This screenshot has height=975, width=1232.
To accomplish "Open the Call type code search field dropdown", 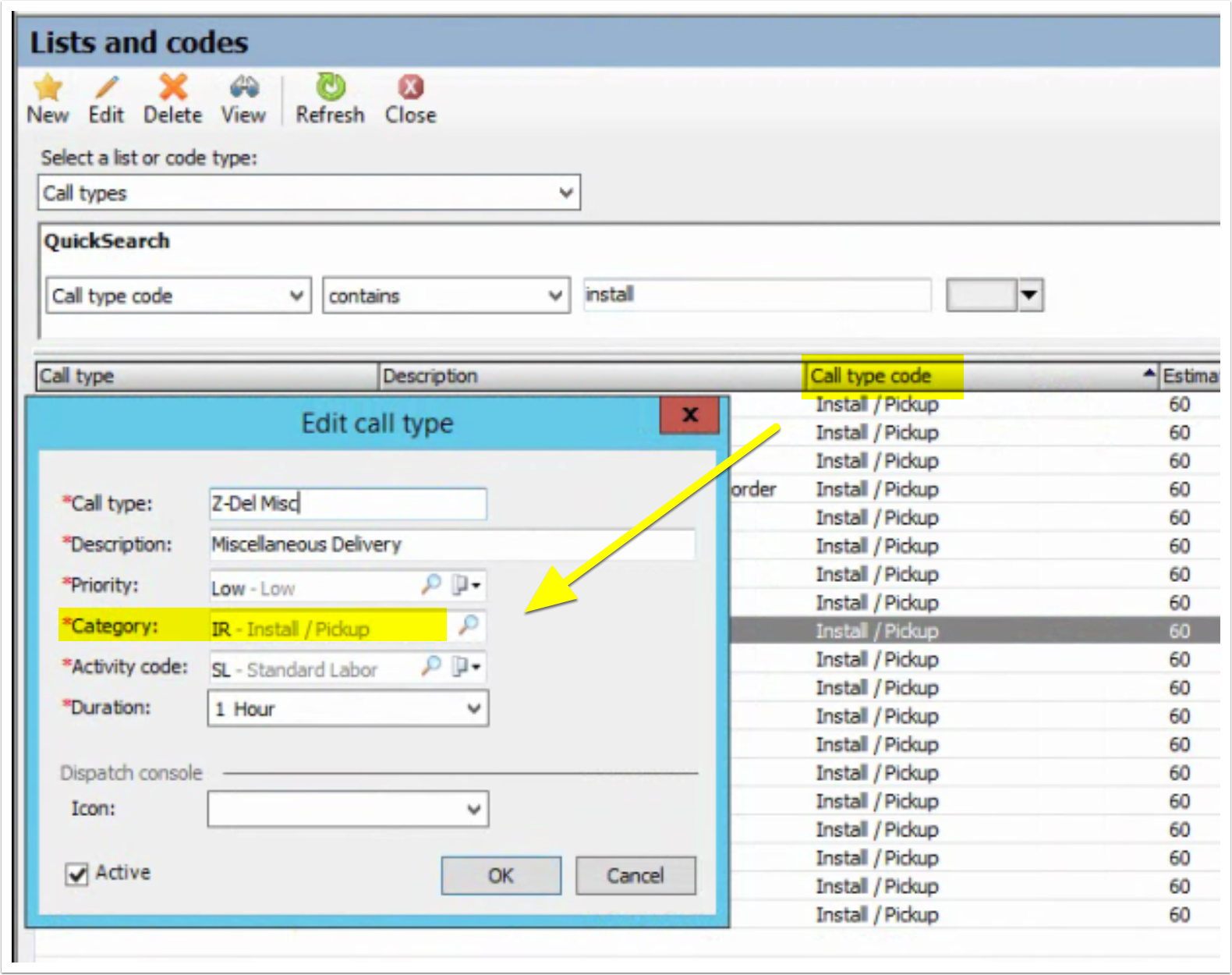I will pyautogui.click(x=296, y=296).
